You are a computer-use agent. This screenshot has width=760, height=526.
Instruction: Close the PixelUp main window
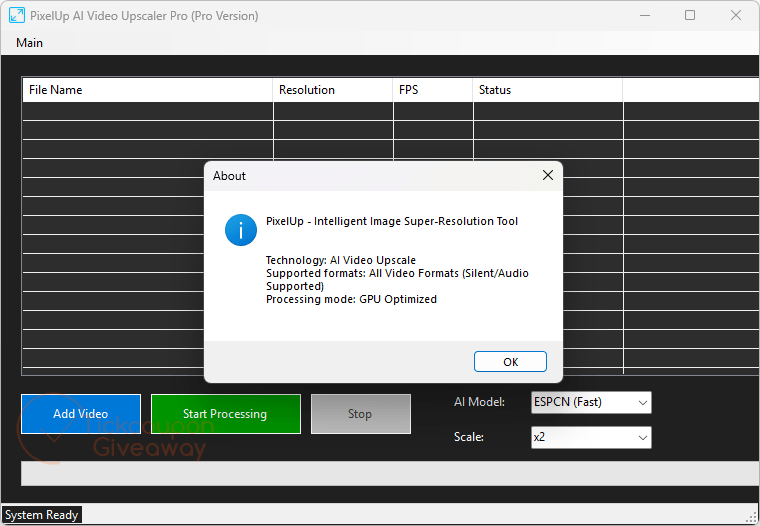736,16
